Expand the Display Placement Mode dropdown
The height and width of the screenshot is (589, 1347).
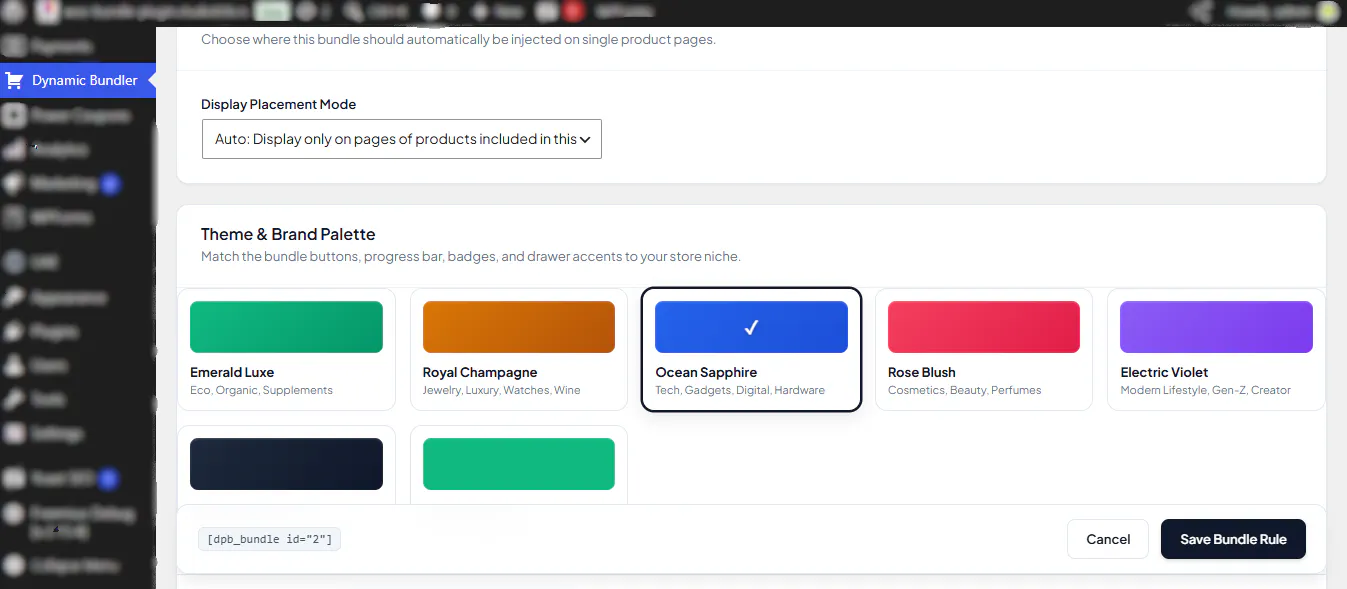click(402, 139)
